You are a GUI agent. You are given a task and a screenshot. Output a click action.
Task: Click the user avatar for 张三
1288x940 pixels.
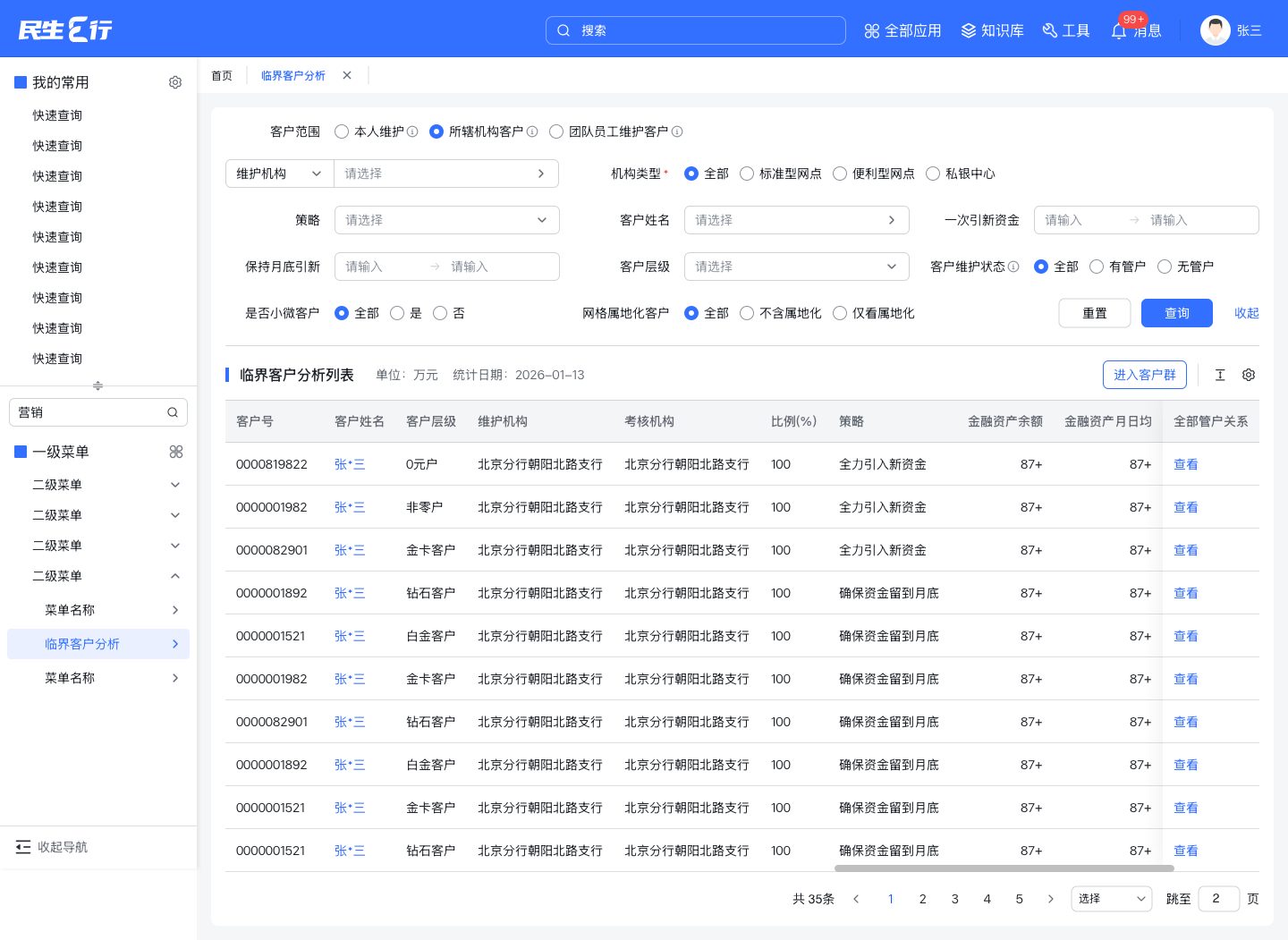[1216, 30]
